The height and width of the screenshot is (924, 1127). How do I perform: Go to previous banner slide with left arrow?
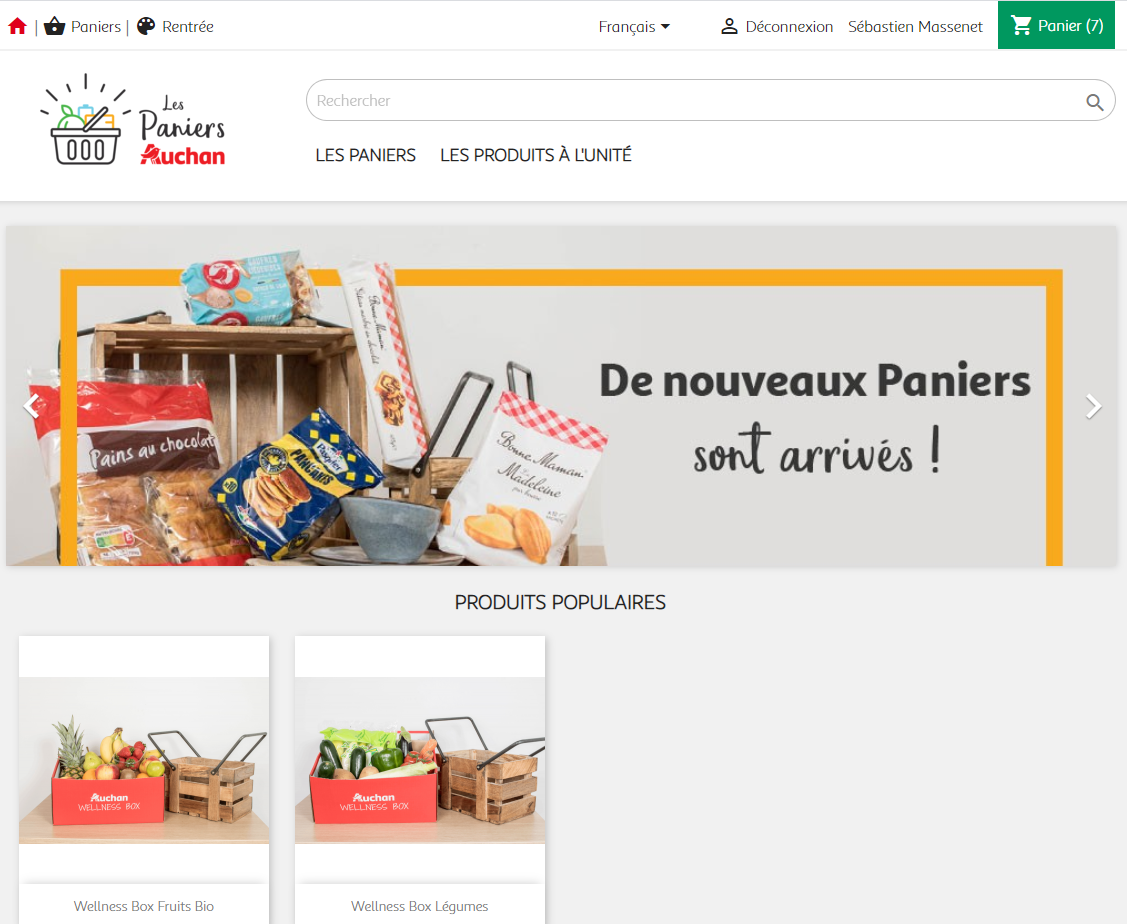31,406
